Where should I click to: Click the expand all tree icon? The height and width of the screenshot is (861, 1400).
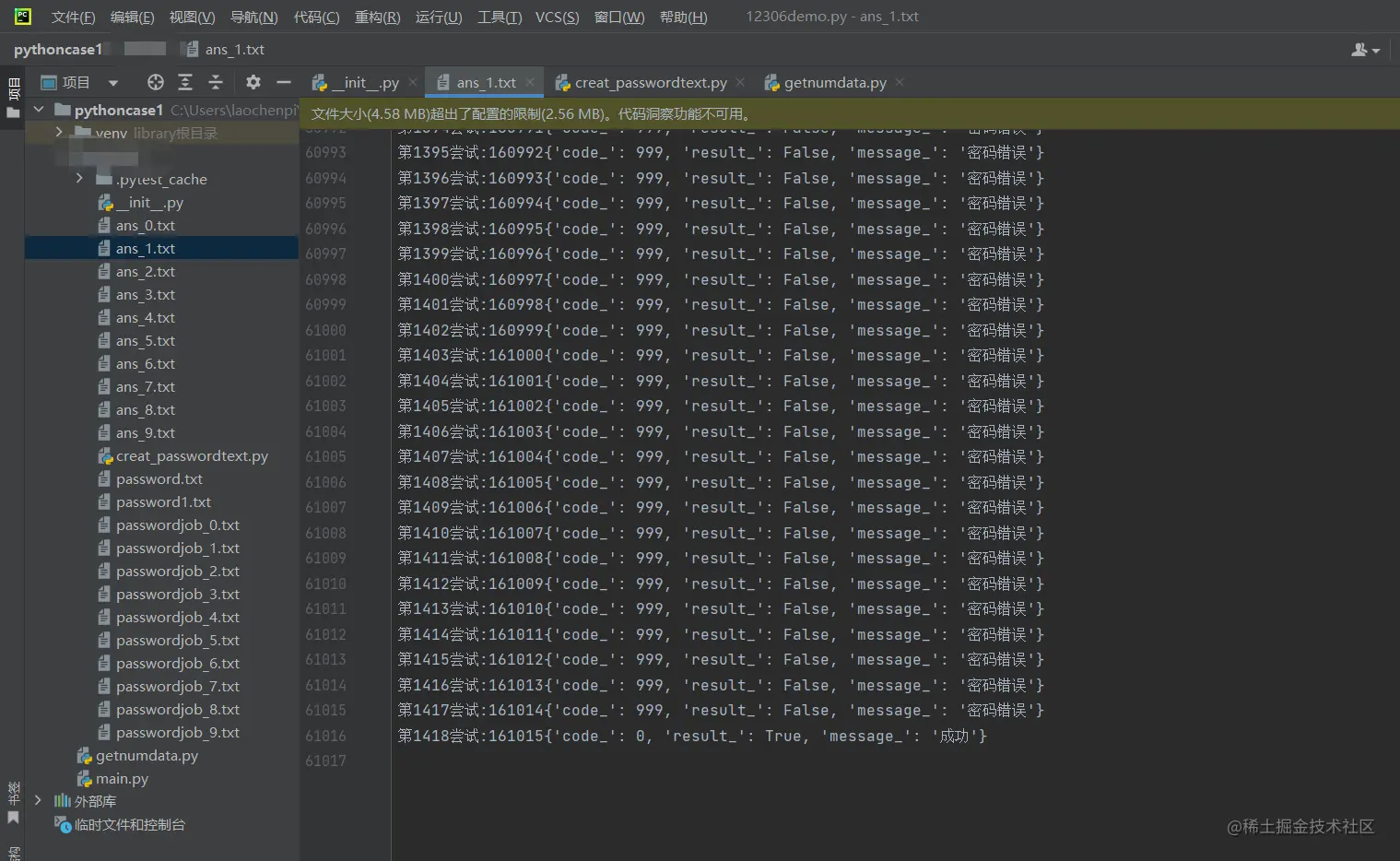[185, 82]
